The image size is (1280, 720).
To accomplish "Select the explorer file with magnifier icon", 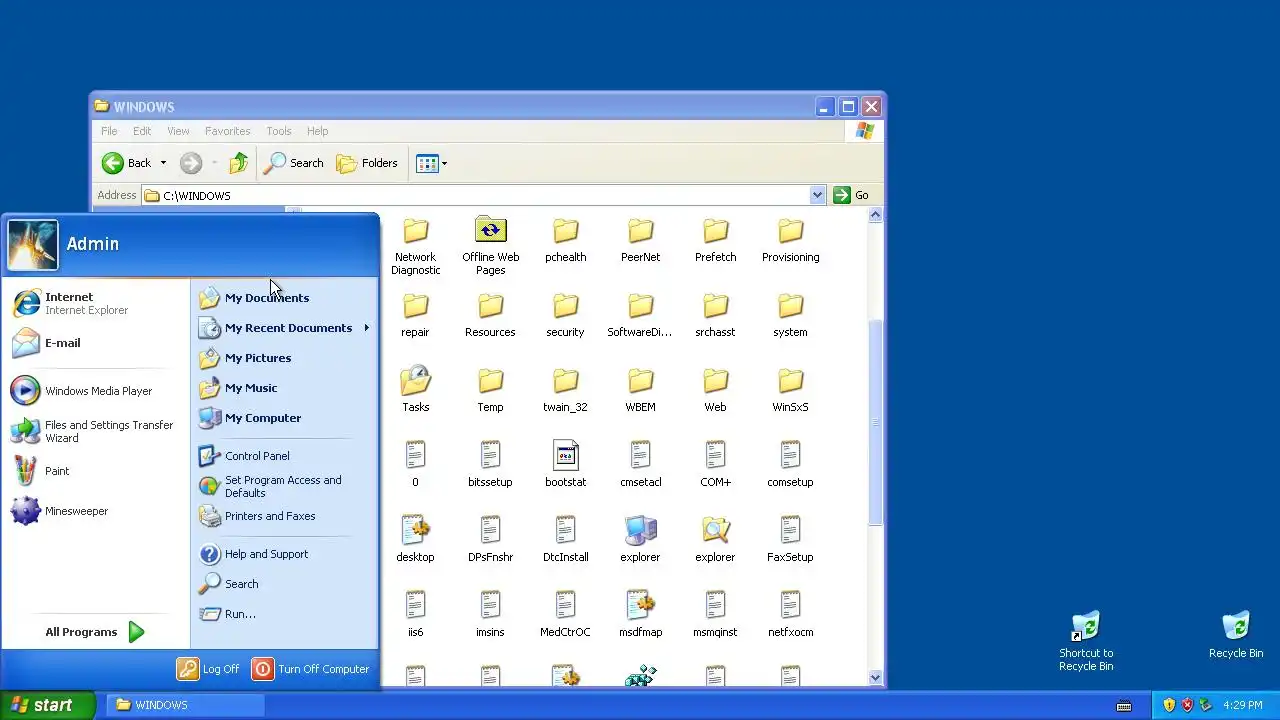I will pos(715,540).
